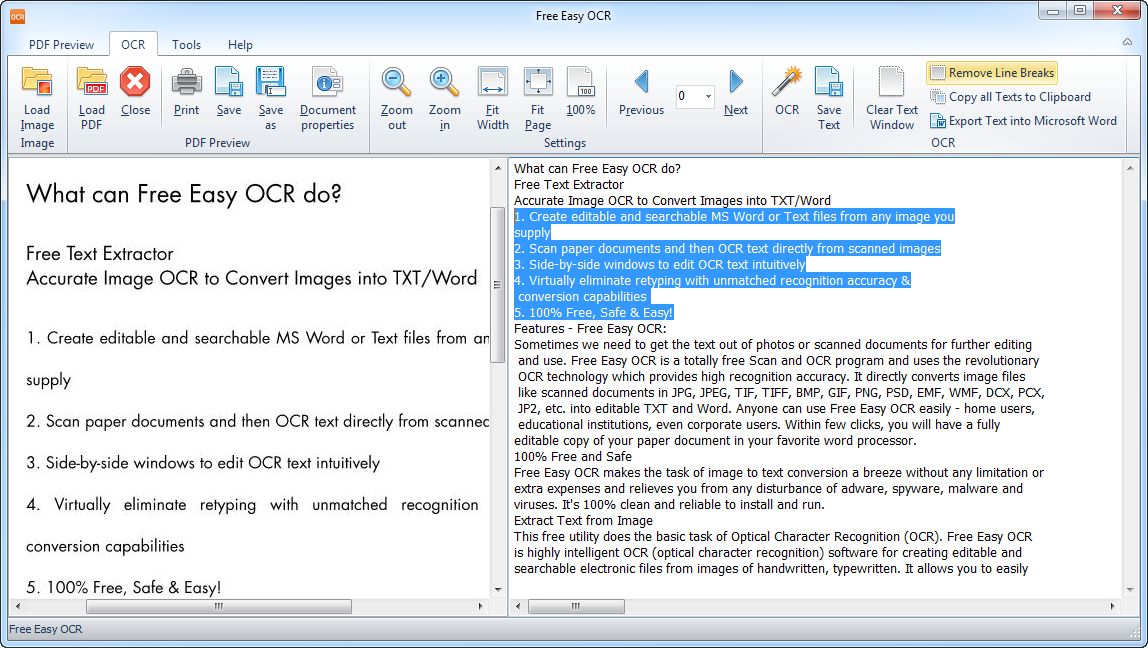Image resolution: width=1148 pixels, height=648 pixels.
Task: Click 'What can Free Easy OCR do?' in text pane
Action: [x=597, y=168]
